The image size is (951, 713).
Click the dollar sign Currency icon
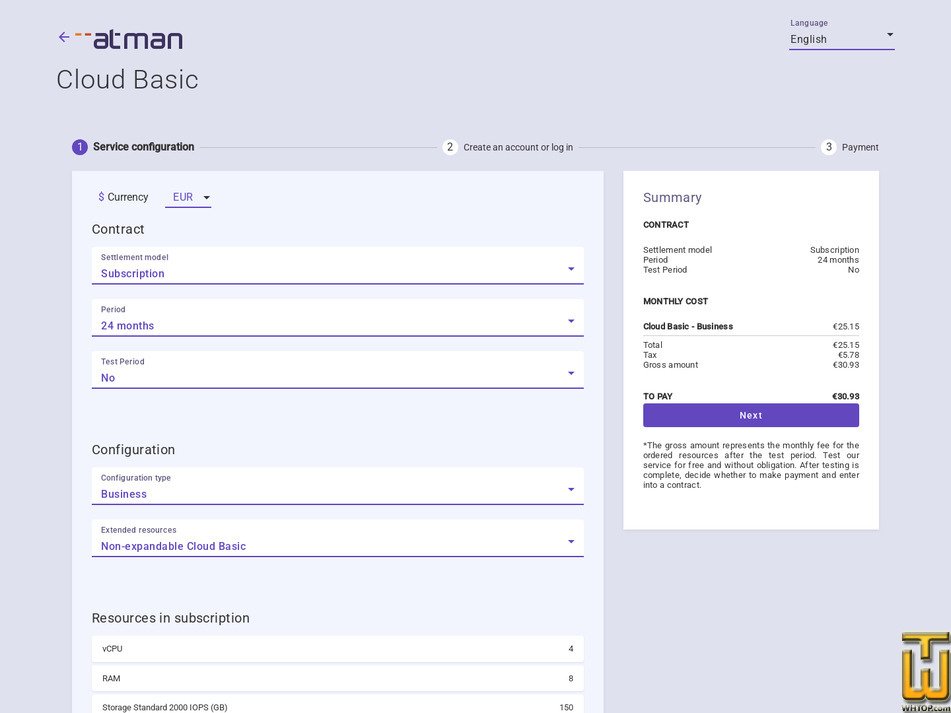[101, 197]
